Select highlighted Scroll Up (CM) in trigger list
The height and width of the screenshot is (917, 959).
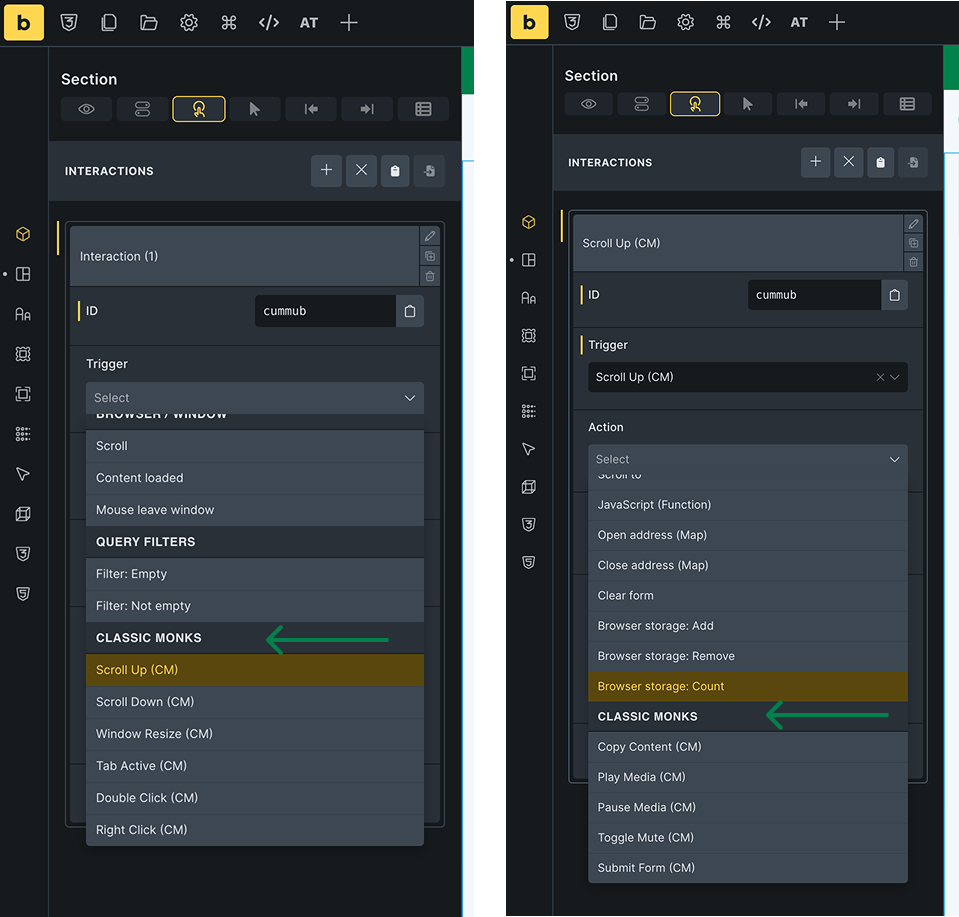[254, 670]
